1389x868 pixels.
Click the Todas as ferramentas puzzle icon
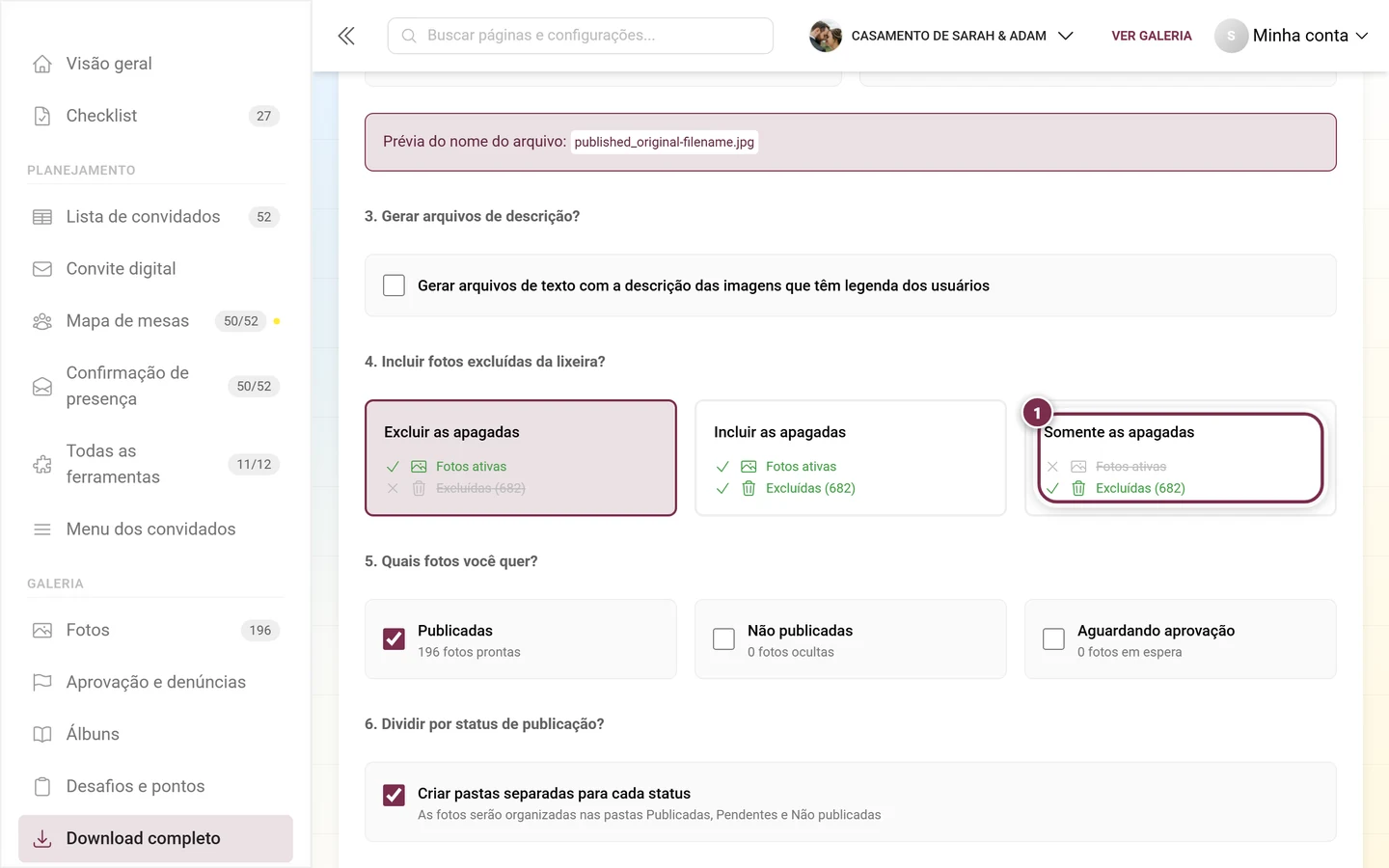click(x=42, y=465)
